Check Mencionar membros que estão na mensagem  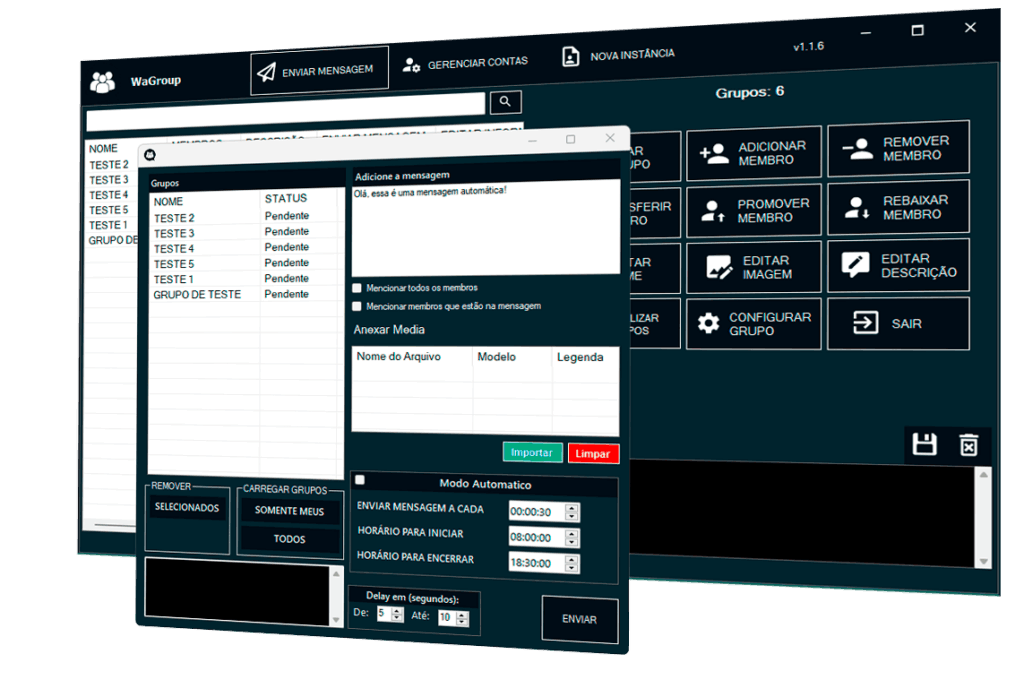357,306
